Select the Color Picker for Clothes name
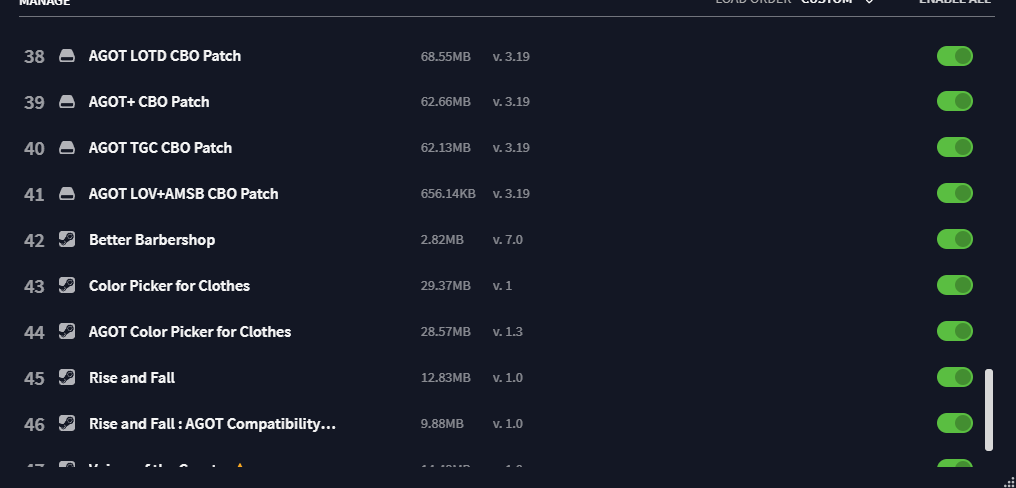The image size is (1016, 488). [x=169, y=286]
